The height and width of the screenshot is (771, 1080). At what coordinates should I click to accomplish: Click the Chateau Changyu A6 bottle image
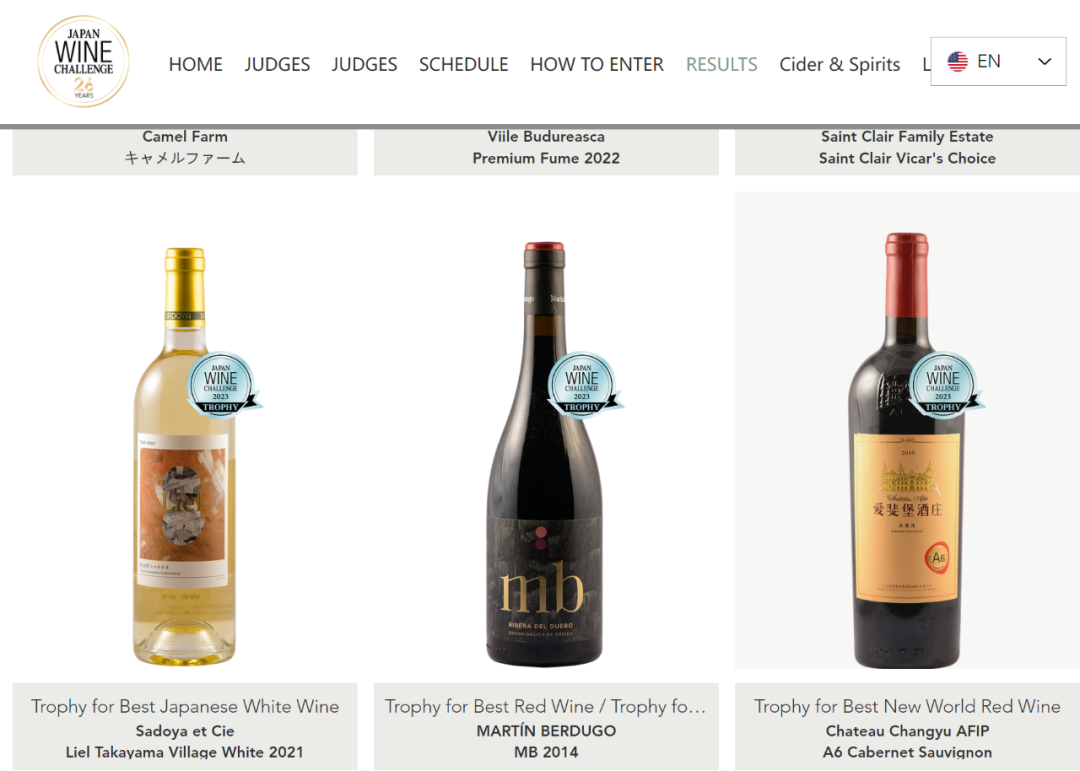click(905, 450)
